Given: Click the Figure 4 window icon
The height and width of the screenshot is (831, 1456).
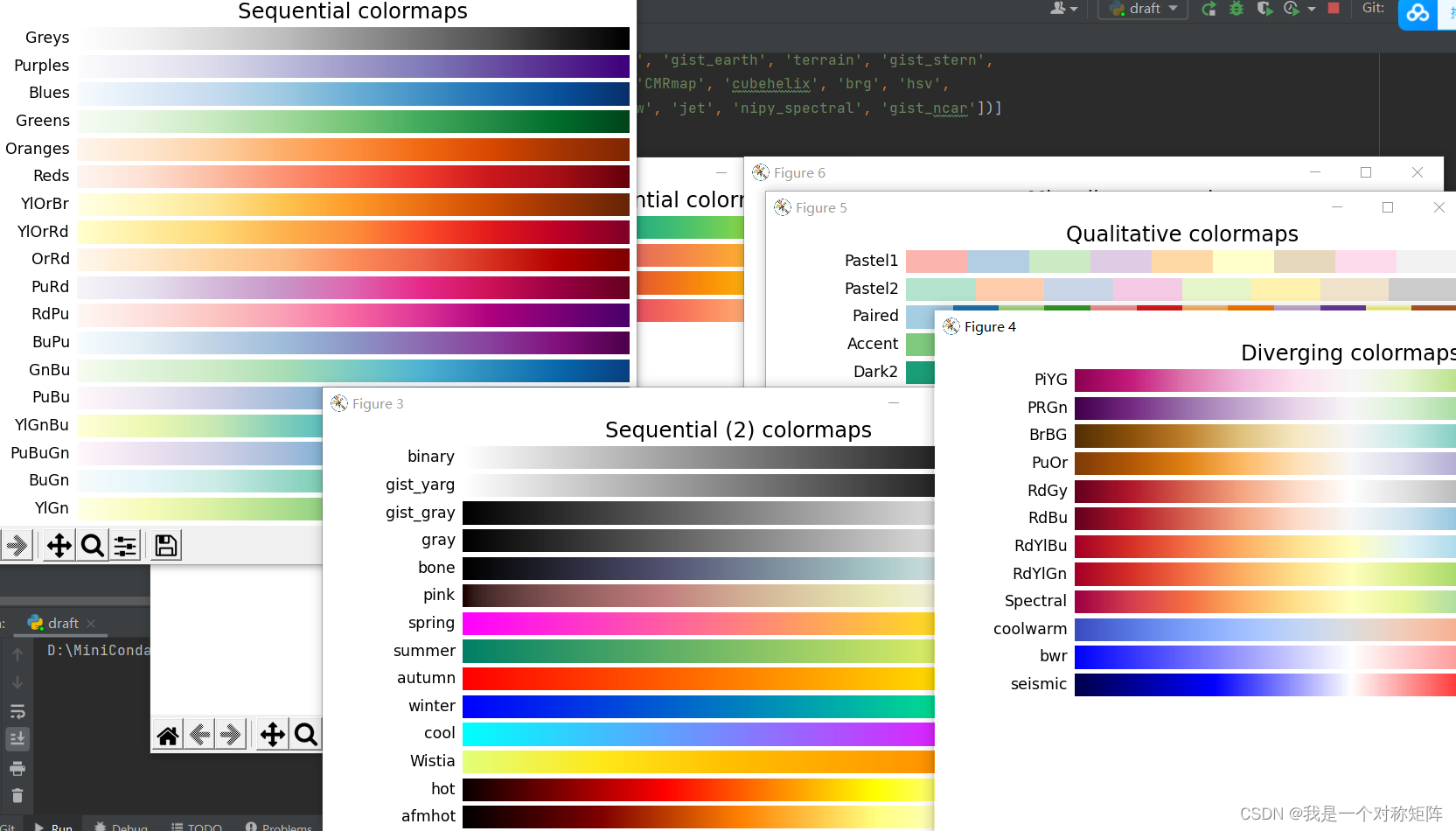Looking at the screenshot, I should [951, 326].
